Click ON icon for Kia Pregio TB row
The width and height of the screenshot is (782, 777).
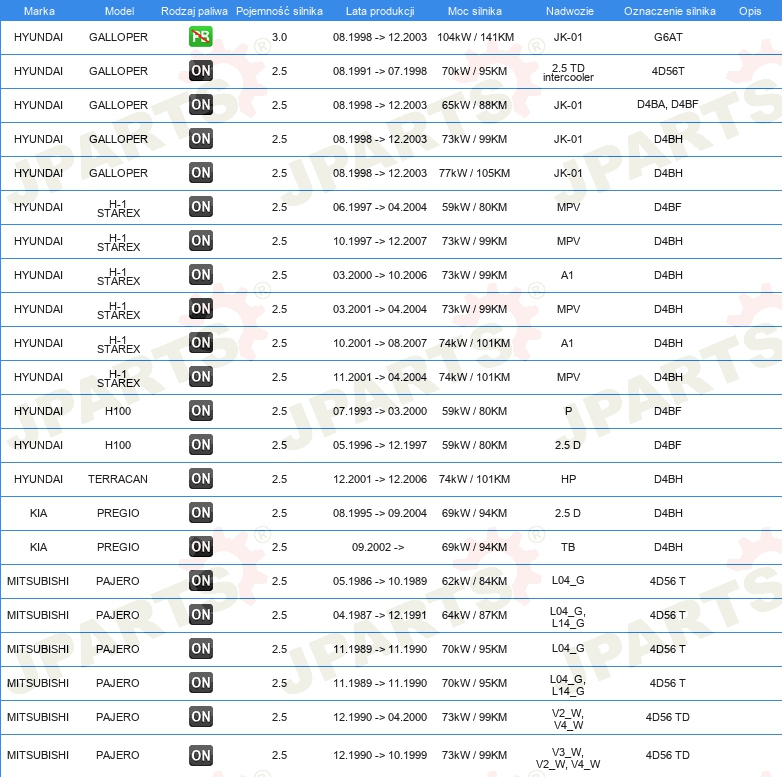(200, 547)
